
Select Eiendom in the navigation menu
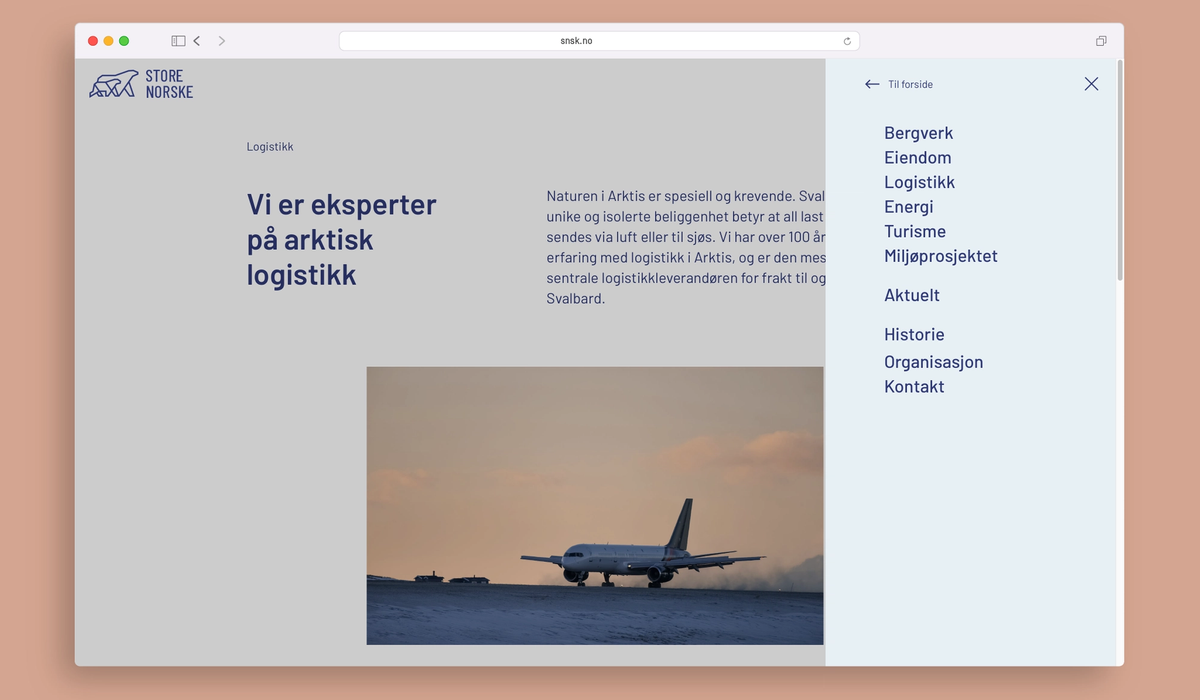coord(917,157)
